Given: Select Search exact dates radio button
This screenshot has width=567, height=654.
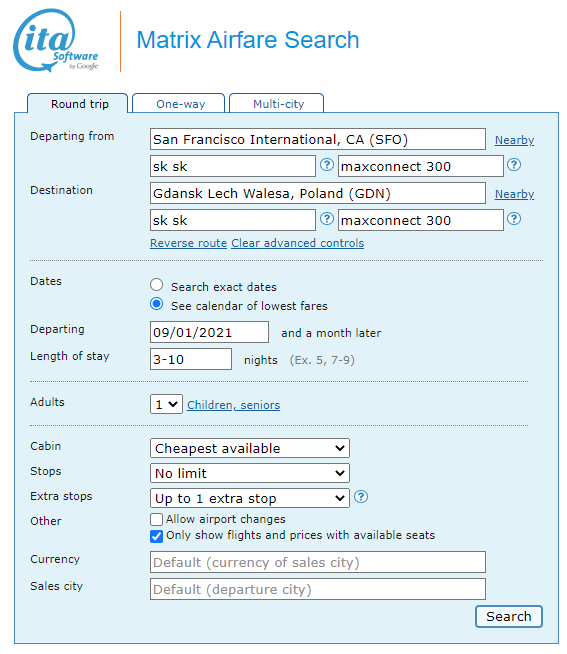Looking at the screenshot, I should click(x=156, y=285).
